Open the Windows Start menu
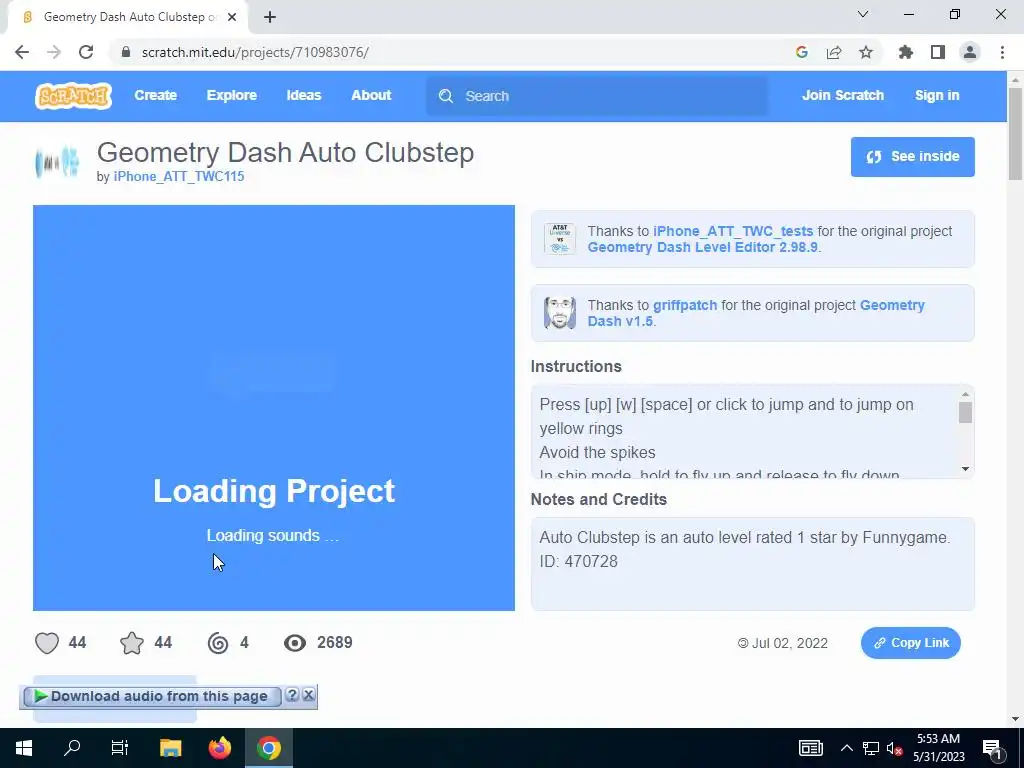Viewport: 1024px width, 768px height. point(24,748)
